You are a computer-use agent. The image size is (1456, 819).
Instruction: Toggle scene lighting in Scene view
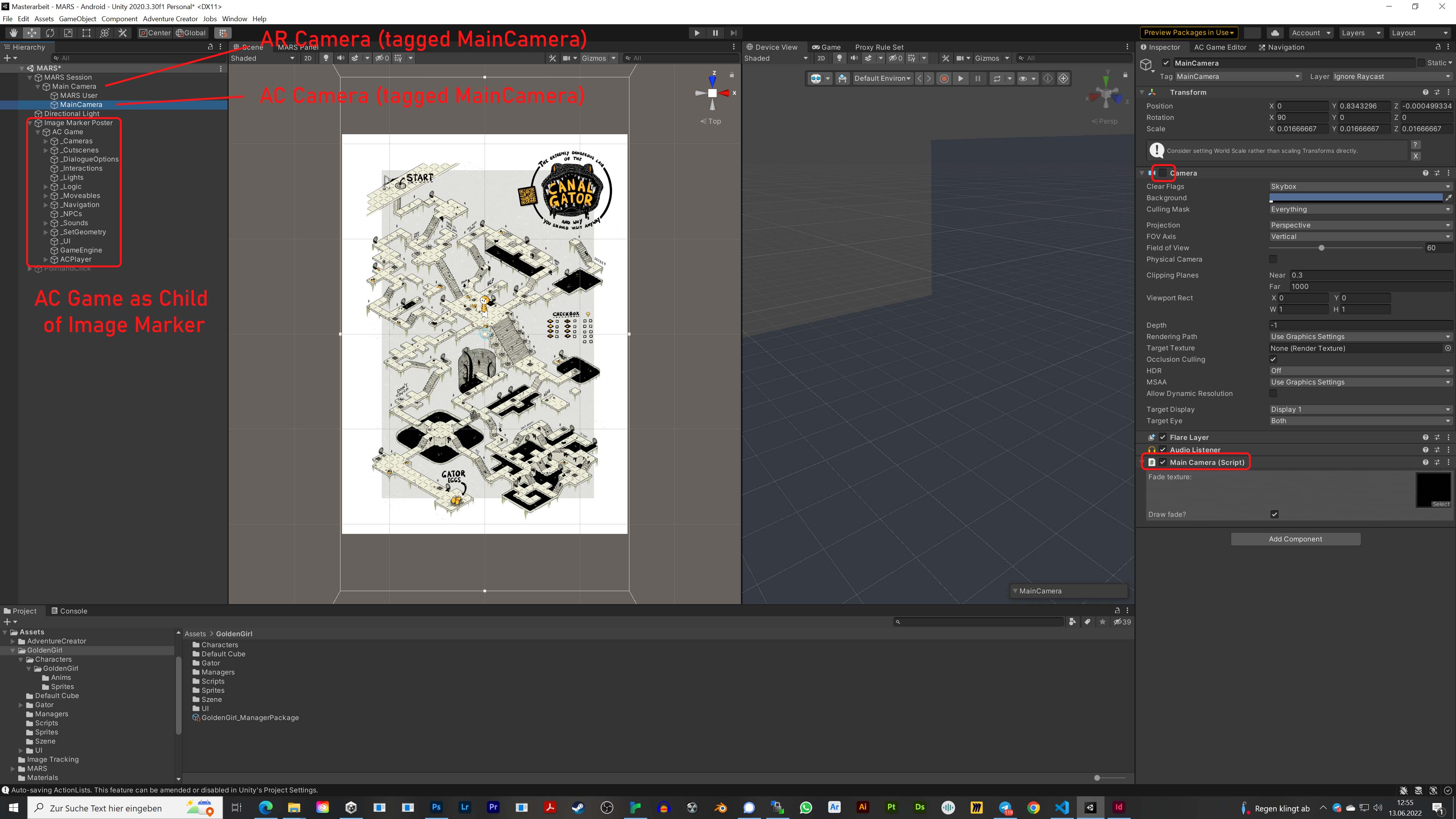coord(326,58)
